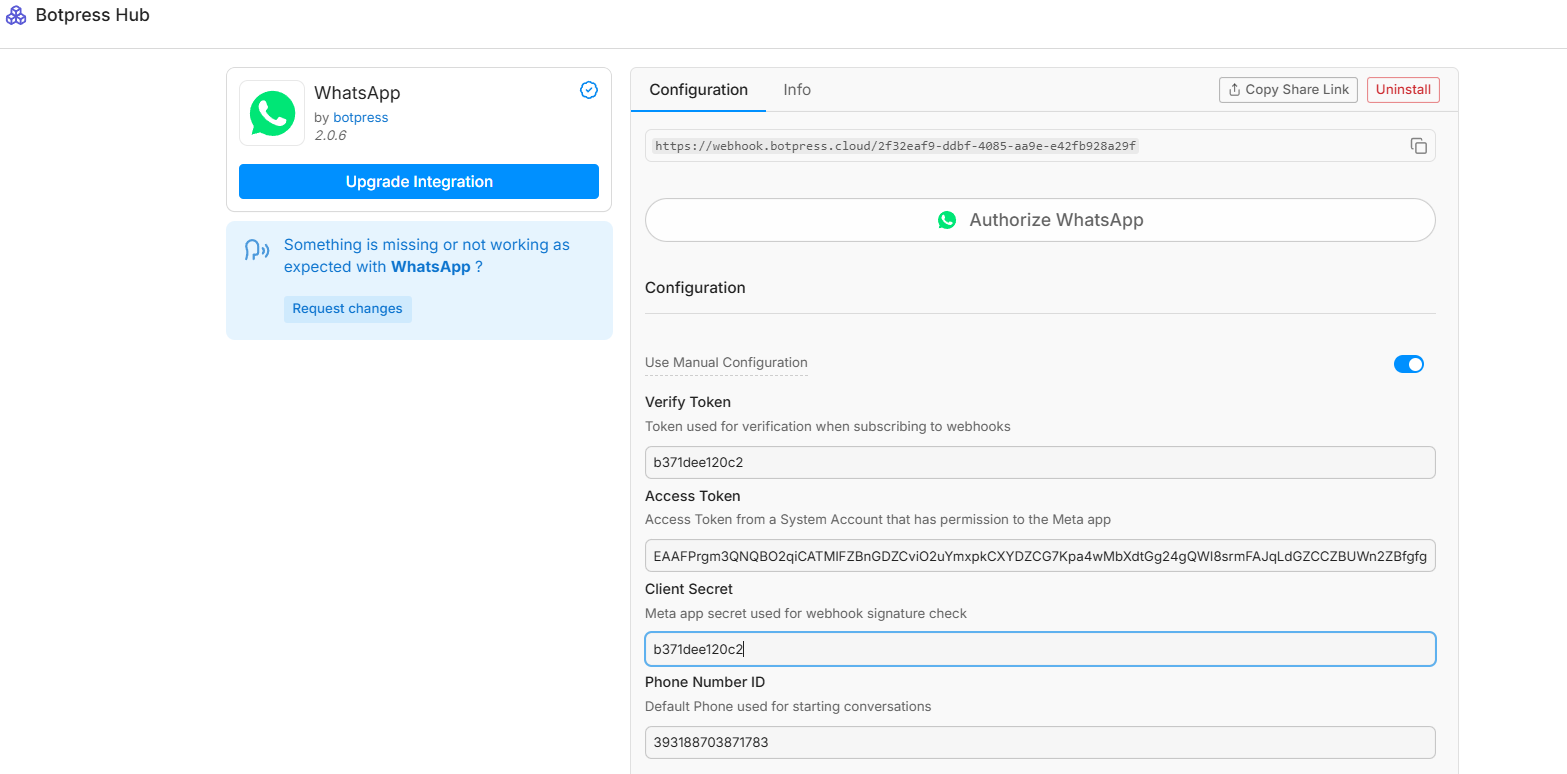Click the version number 2.0.6
1567x774 pixels.
click(330, 135)
